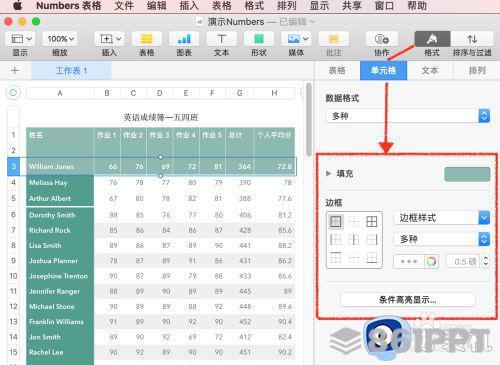This screenshot has height=365, width=500.
Task: Select the horizontal inside border option
Action: [x=354, y=257]
